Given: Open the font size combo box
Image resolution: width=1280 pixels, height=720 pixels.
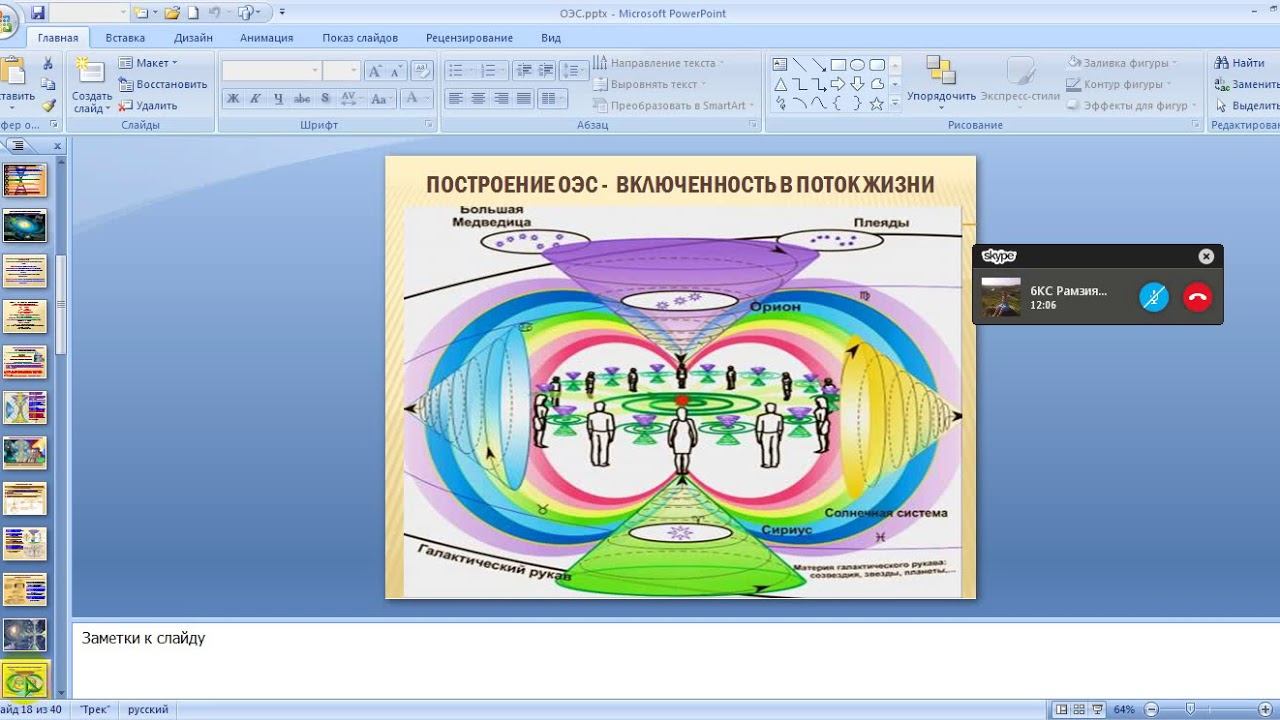Looking at the screenshot, I should (341, 70).
